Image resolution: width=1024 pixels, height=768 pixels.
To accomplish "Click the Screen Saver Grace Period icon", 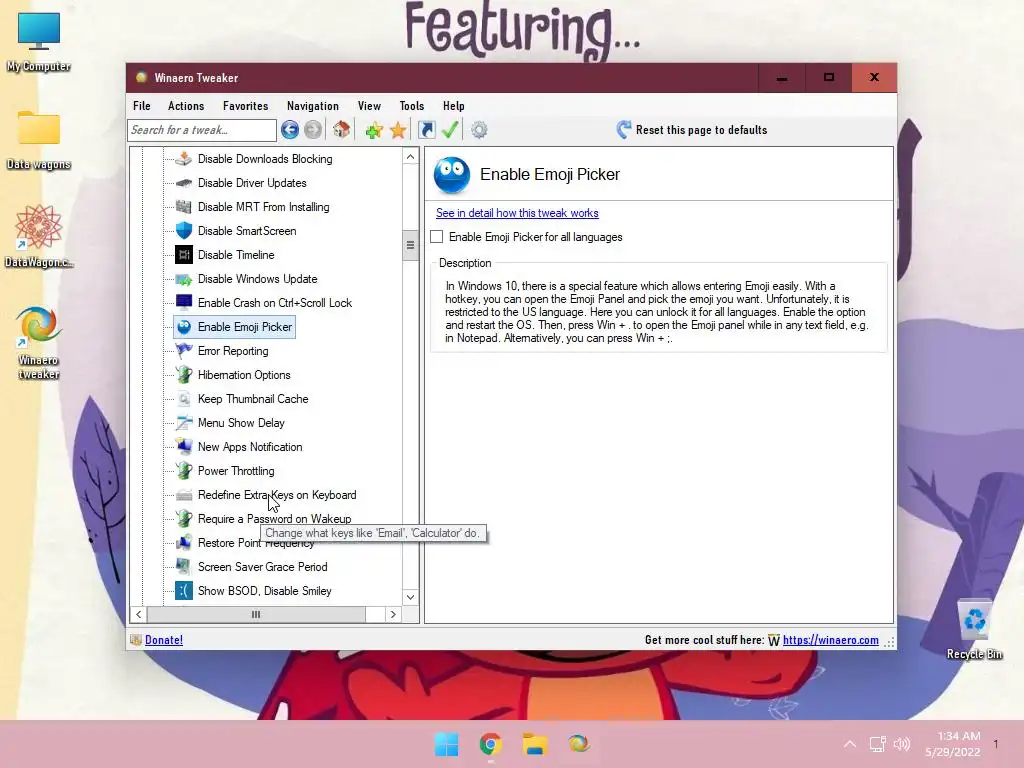I will click(184, 567).
